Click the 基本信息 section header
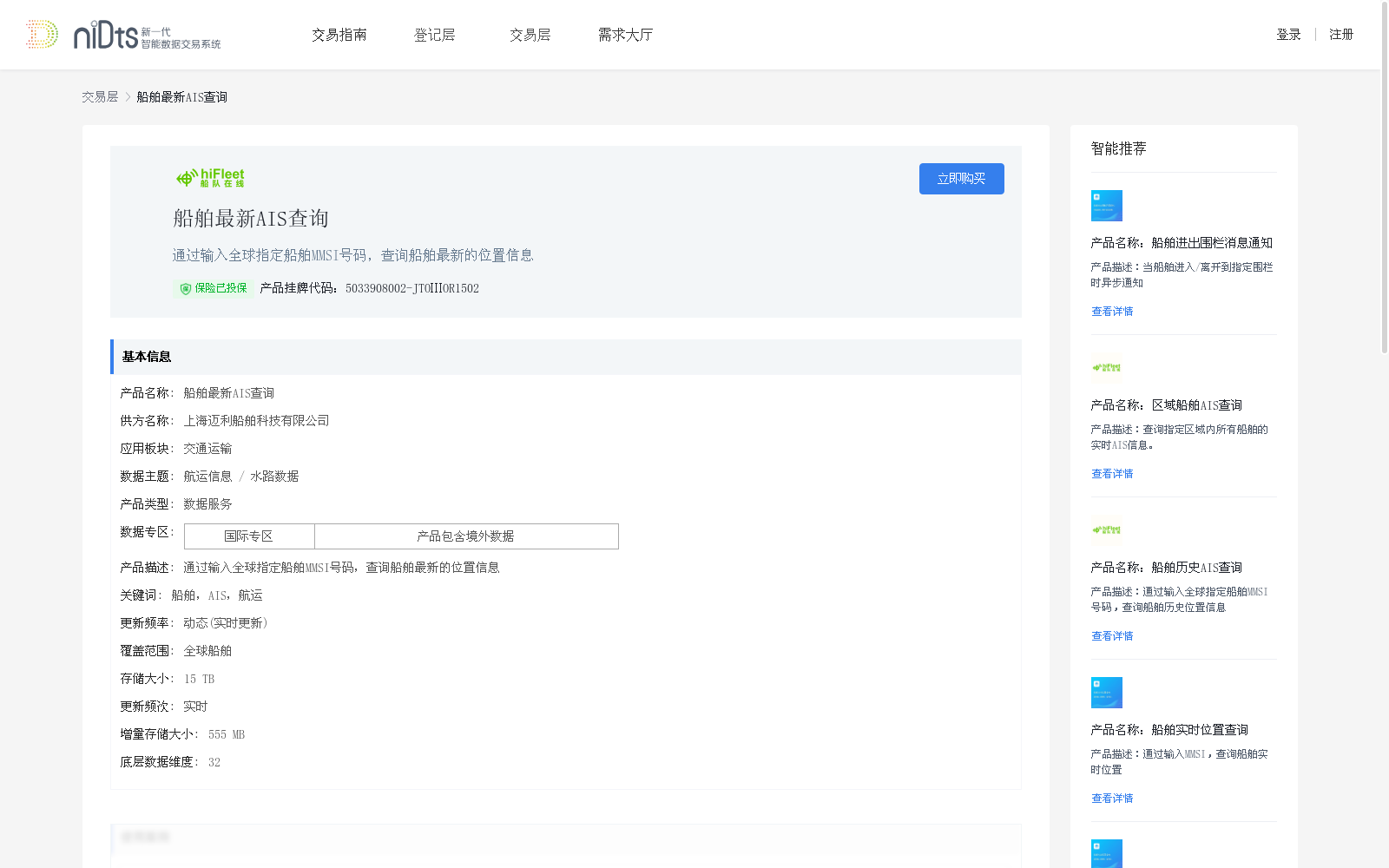Screen dimensions: 1389x868 (x=566, y=357)
